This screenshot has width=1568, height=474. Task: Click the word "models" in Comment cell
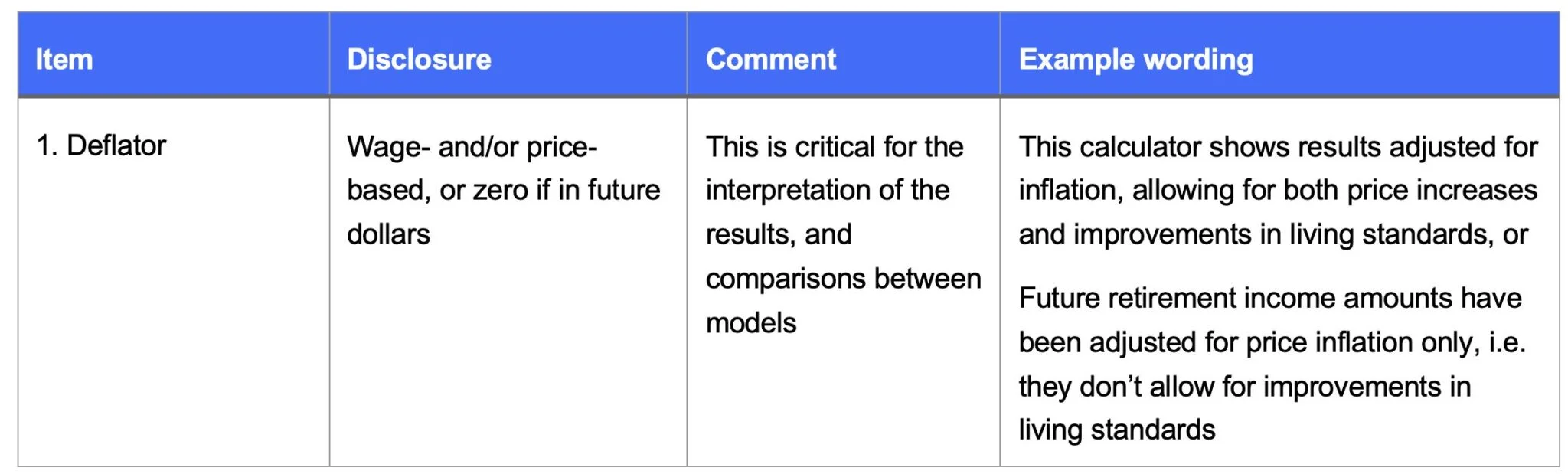coord(750,323)
